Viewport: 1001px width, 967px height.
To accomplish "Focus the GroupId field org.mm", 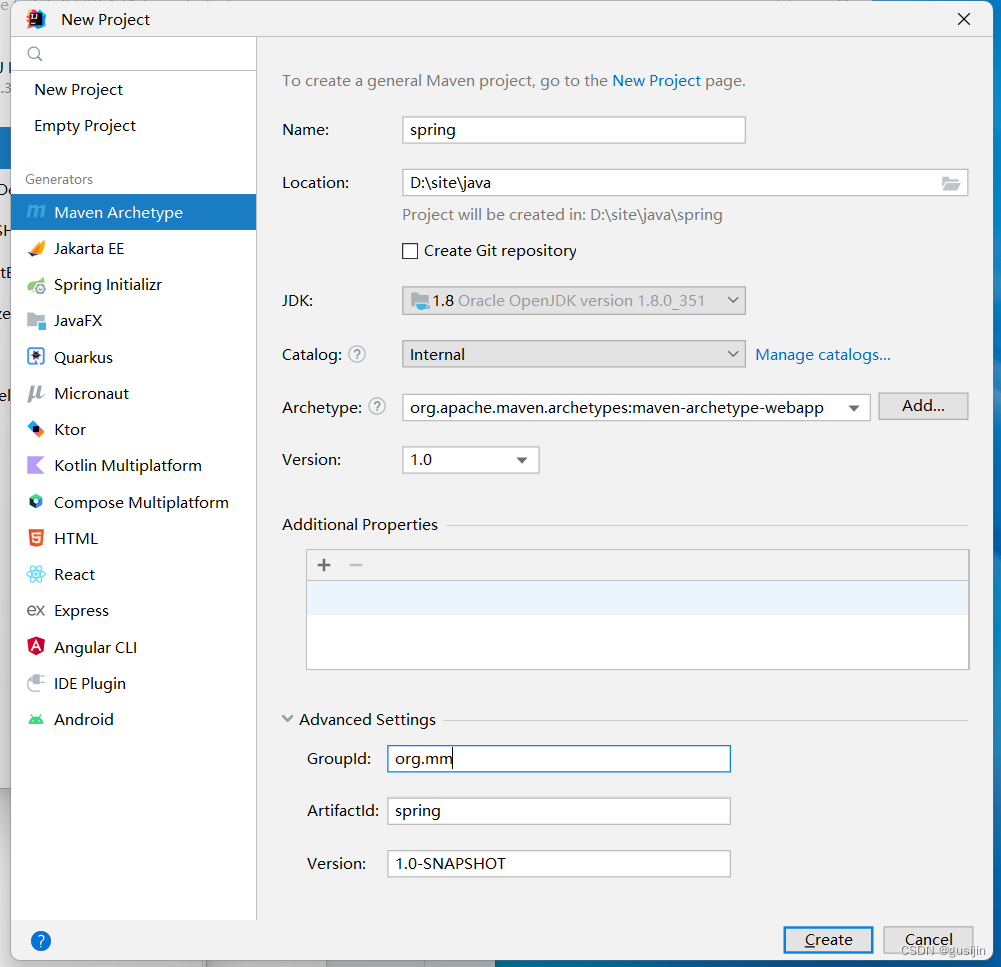I will pos(559,758).
